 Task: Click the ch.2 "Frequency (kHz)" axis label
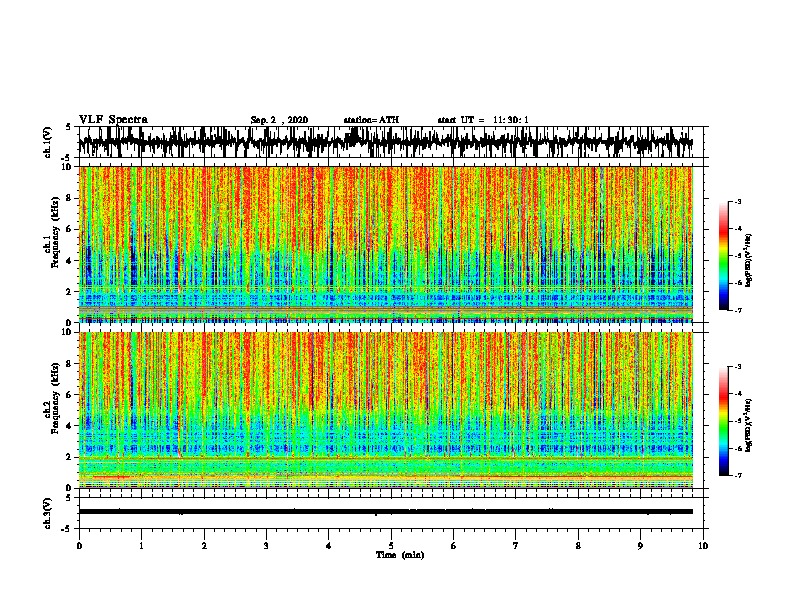pyautogui.click(x=56, y=398)
